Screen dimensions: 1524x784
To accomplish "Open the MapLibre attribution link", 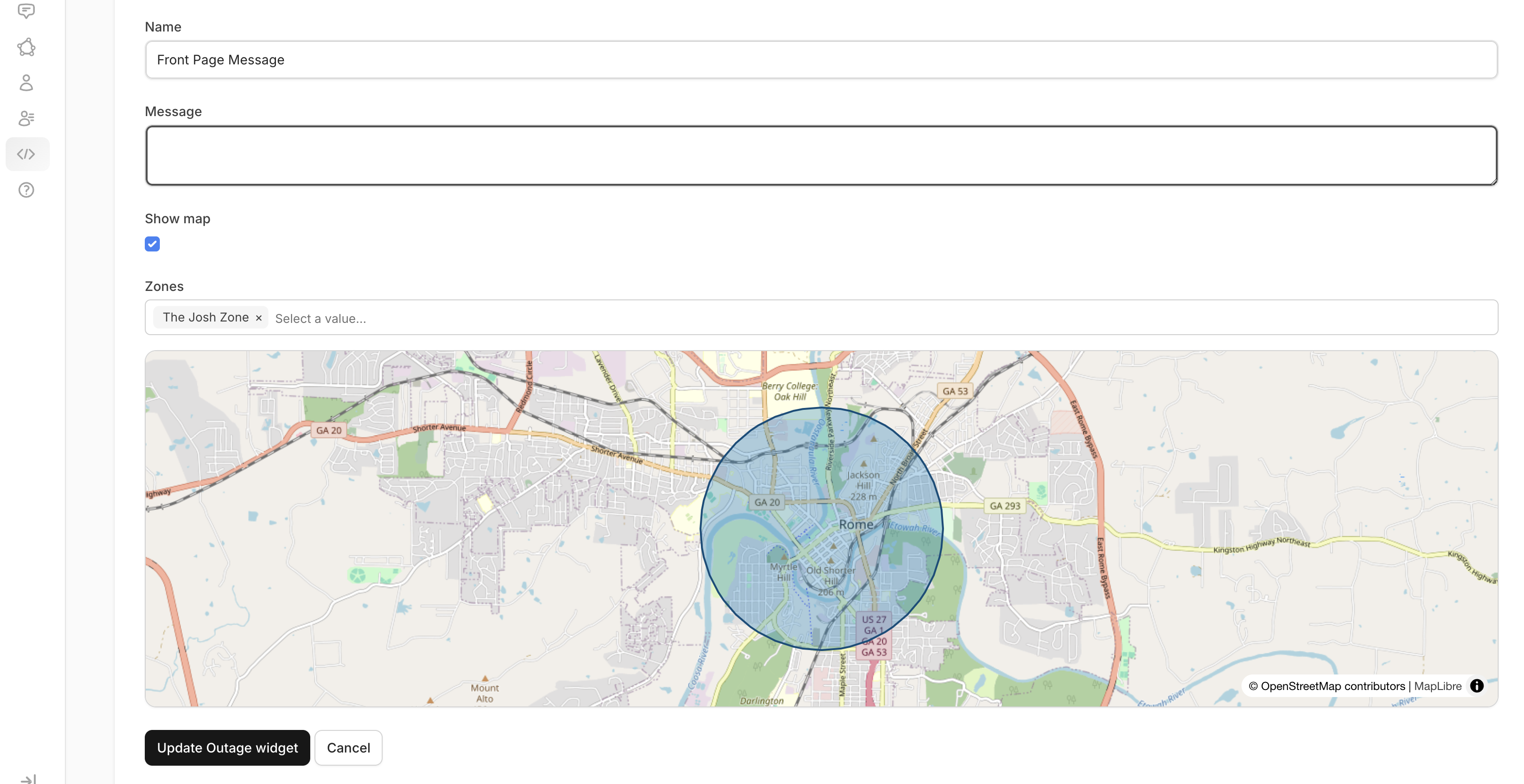I will (1438, 686).
